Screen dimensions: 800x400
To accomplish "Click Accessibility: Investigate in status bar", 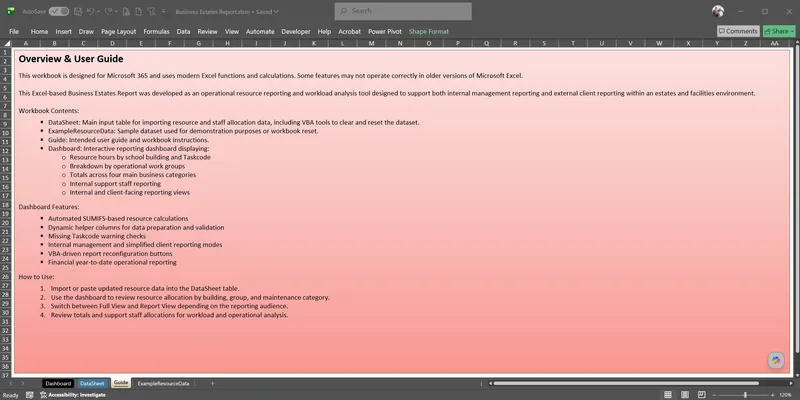I will pos(73,395).
